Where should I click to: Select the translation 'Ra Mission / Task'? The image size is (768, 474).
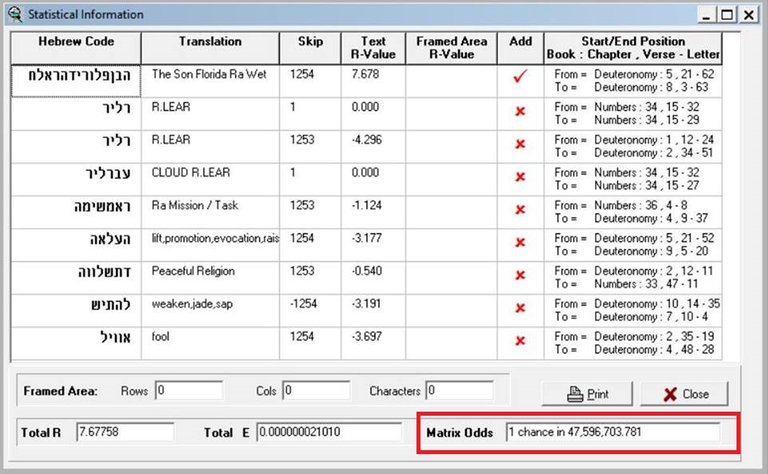[x=195, y=205]
